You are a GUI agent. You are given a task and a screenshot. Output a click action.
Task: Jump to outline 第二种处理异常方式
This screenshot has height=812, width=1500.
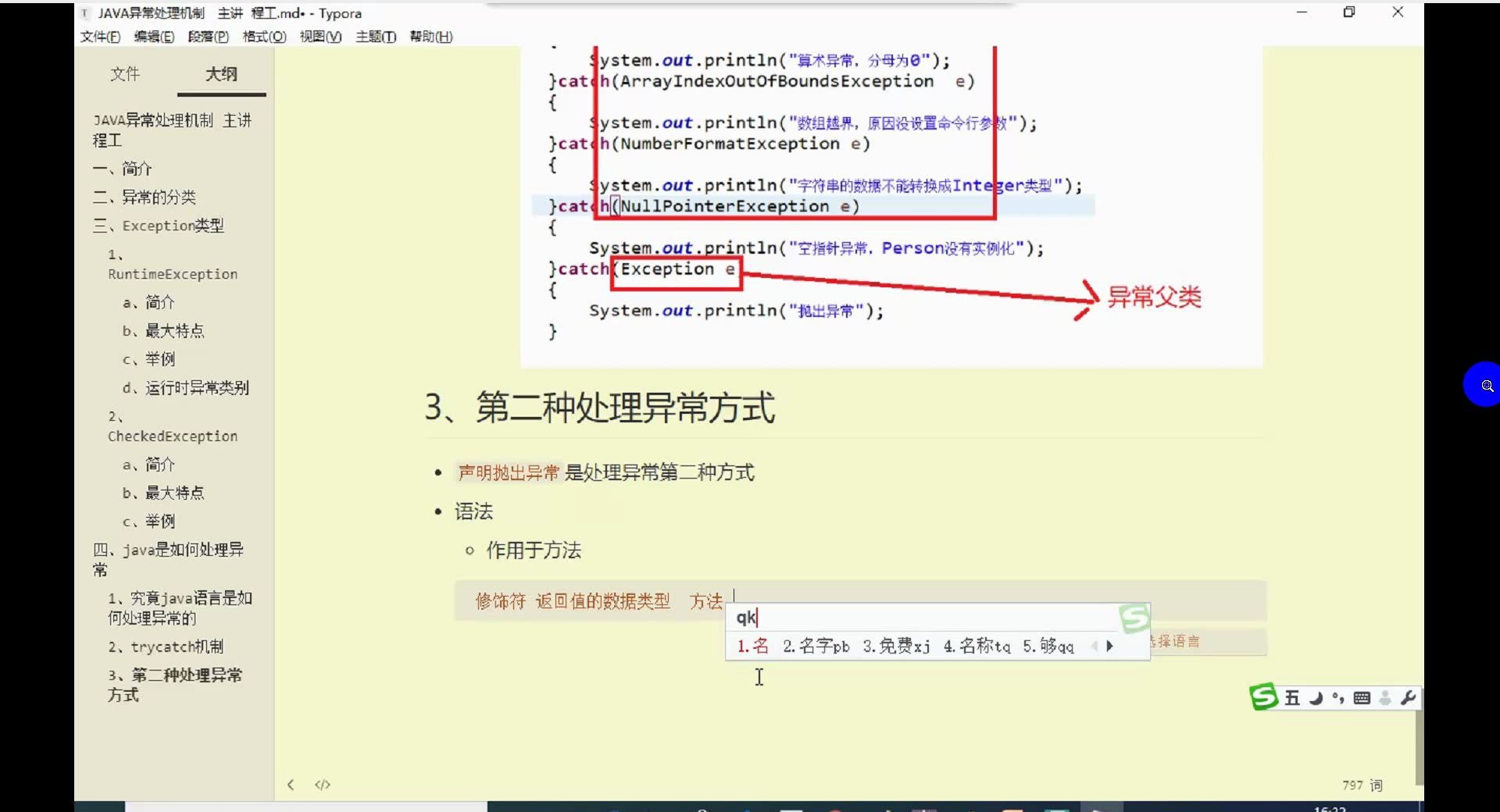point(175,684)
